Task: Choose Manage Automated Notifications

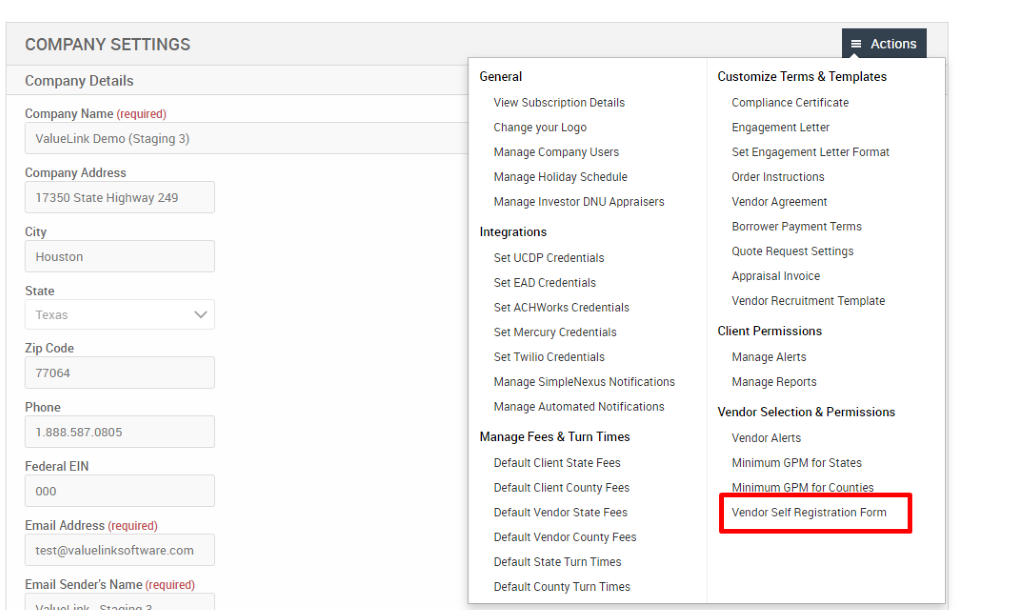Action: click(x=578, y=406)
